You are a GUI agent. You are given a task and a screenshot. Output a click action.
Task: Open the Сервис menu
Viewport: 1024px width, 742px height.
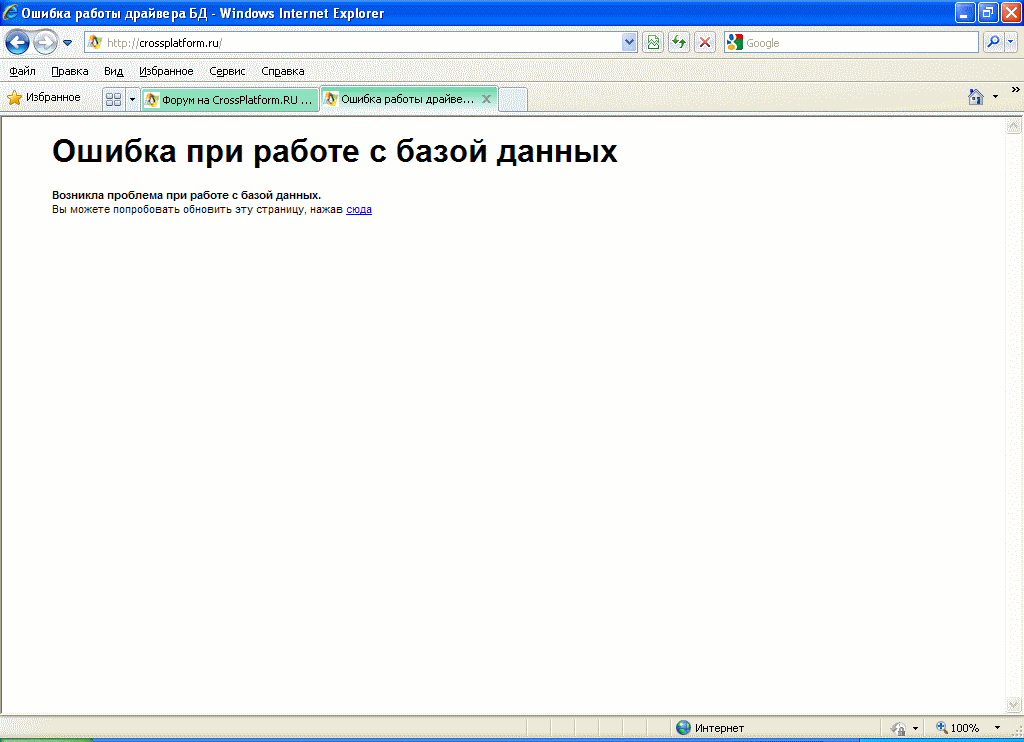pos(227,71)
